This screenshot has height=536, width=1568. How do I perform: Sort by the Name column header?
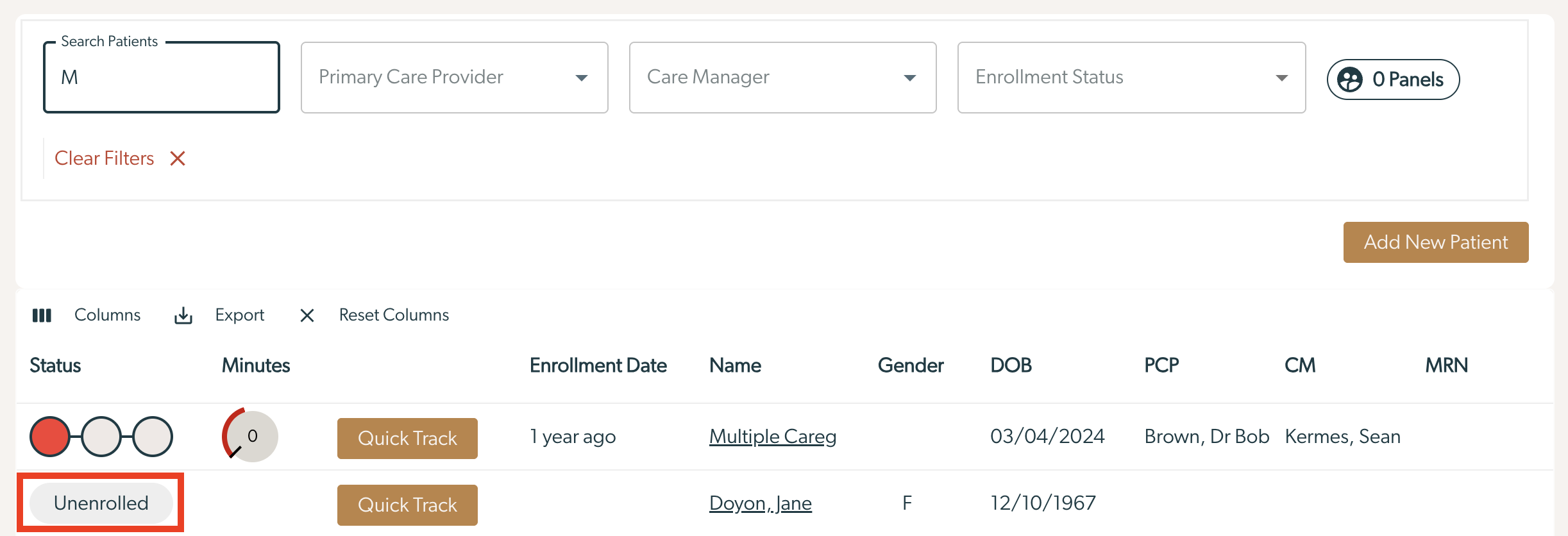735,365
